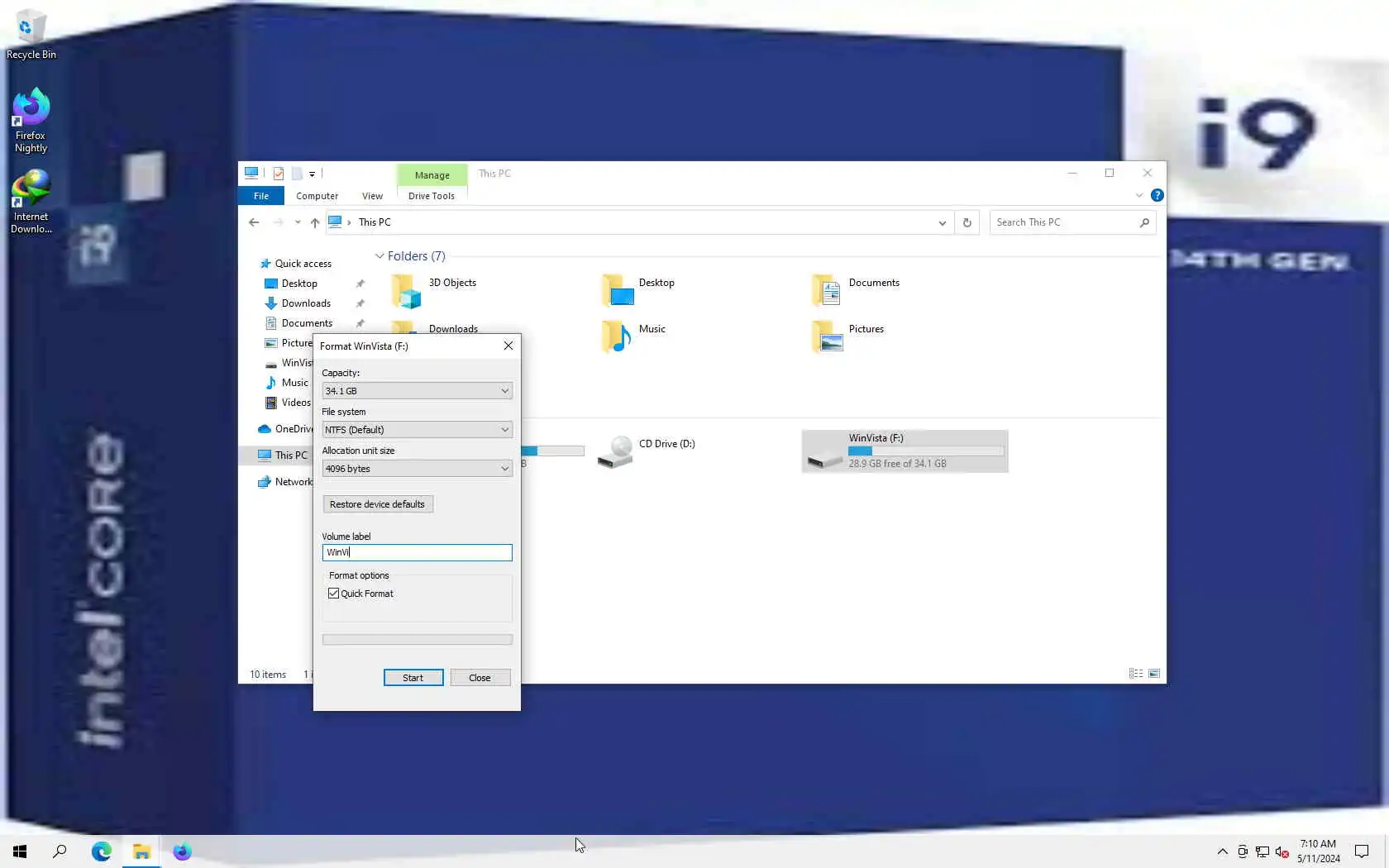Launch Microsoft Edge from taskbar
The image size is (1389, 868).
coord(101,851)
